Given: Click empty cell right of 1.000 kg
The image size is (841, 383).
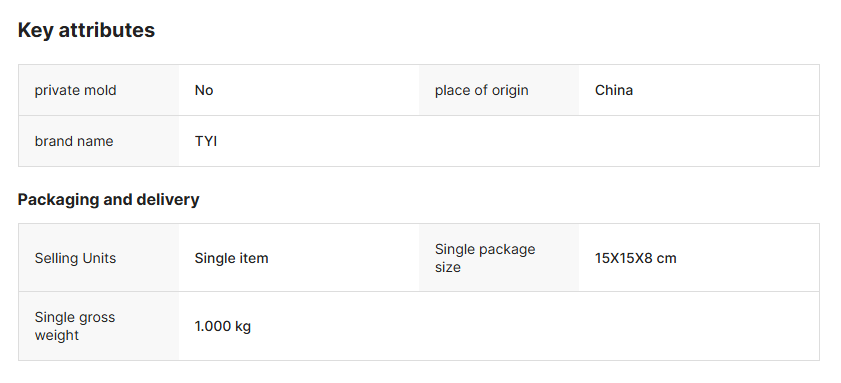Looking at the screenshot, I should point(499,326).
